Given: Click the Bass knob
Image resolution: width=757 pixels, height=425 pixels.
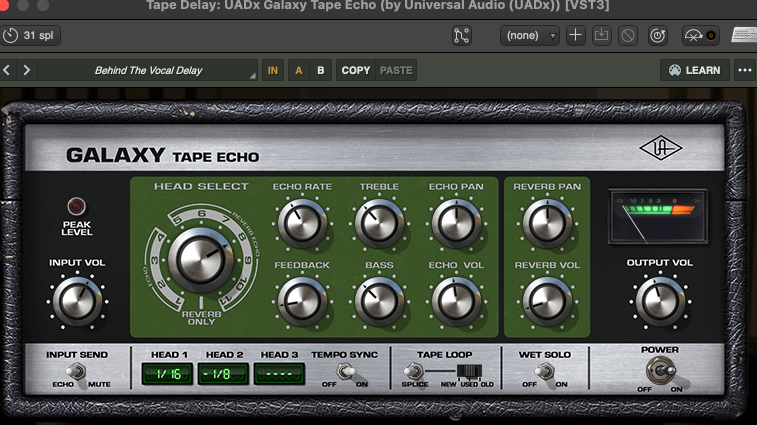Looking at the screenshot, I should pos(379,302).
